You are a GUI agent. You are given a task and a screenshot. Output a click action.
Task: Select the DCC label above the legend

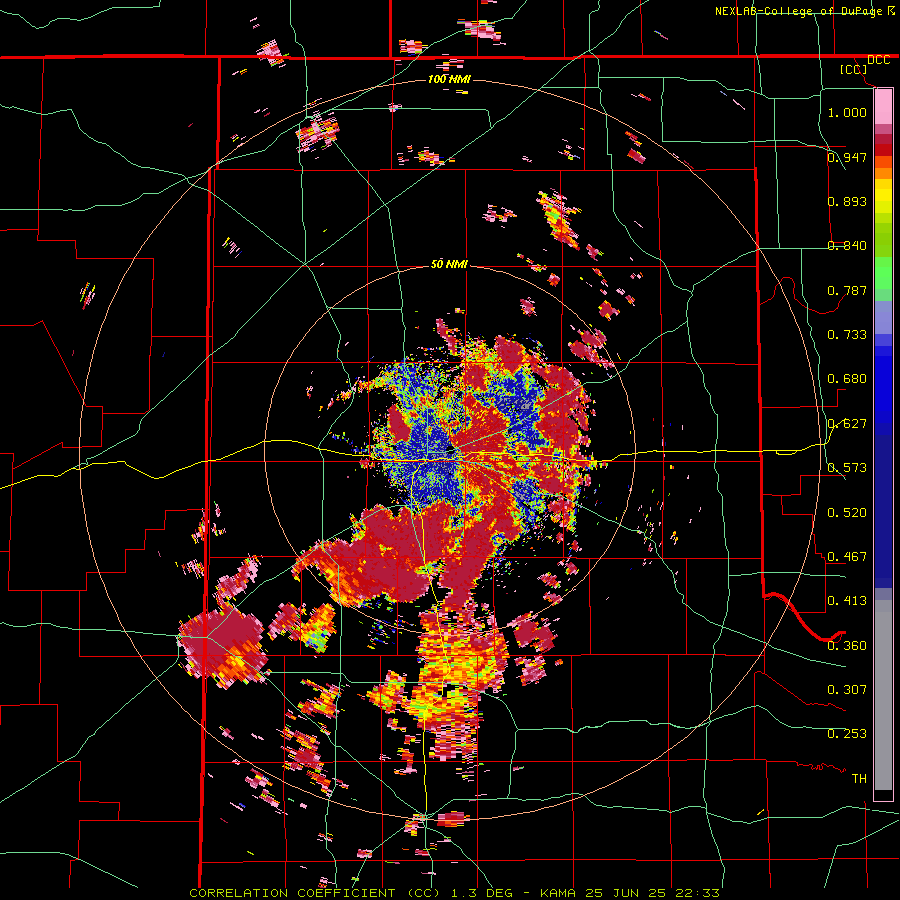coord(878,60)
